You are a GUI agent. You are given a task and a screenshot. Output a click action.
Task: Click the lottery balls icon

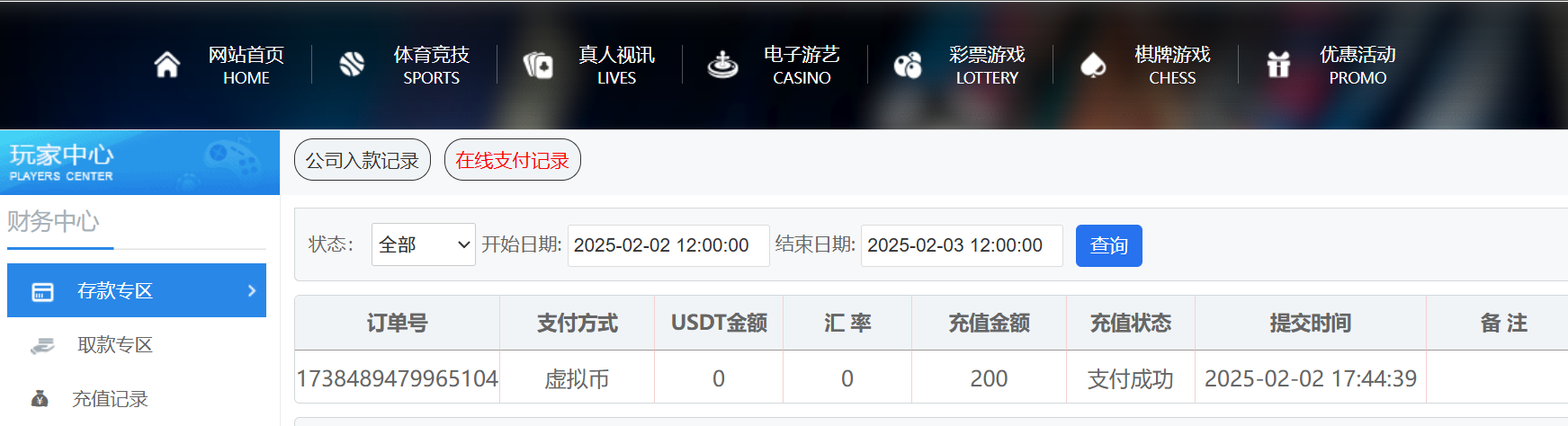908,65
